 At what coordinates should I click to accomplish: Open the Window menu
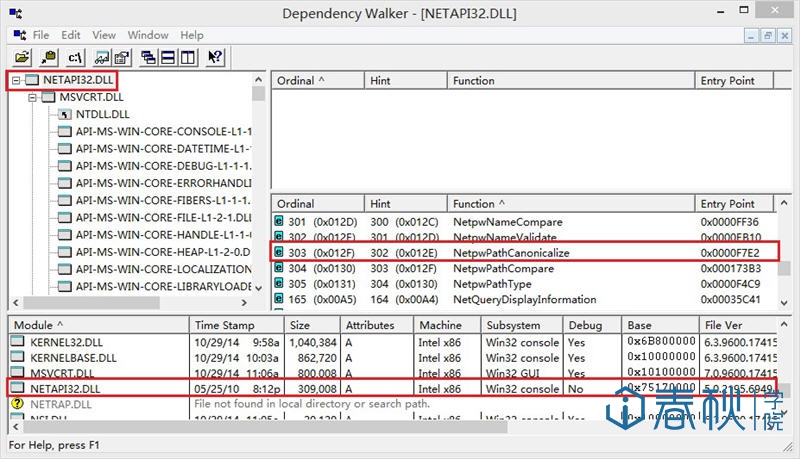[x=148, y=35]
